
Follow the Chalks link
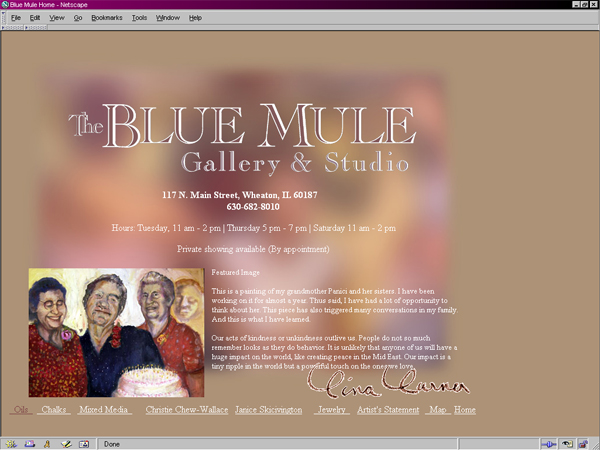tap(54, 409)
